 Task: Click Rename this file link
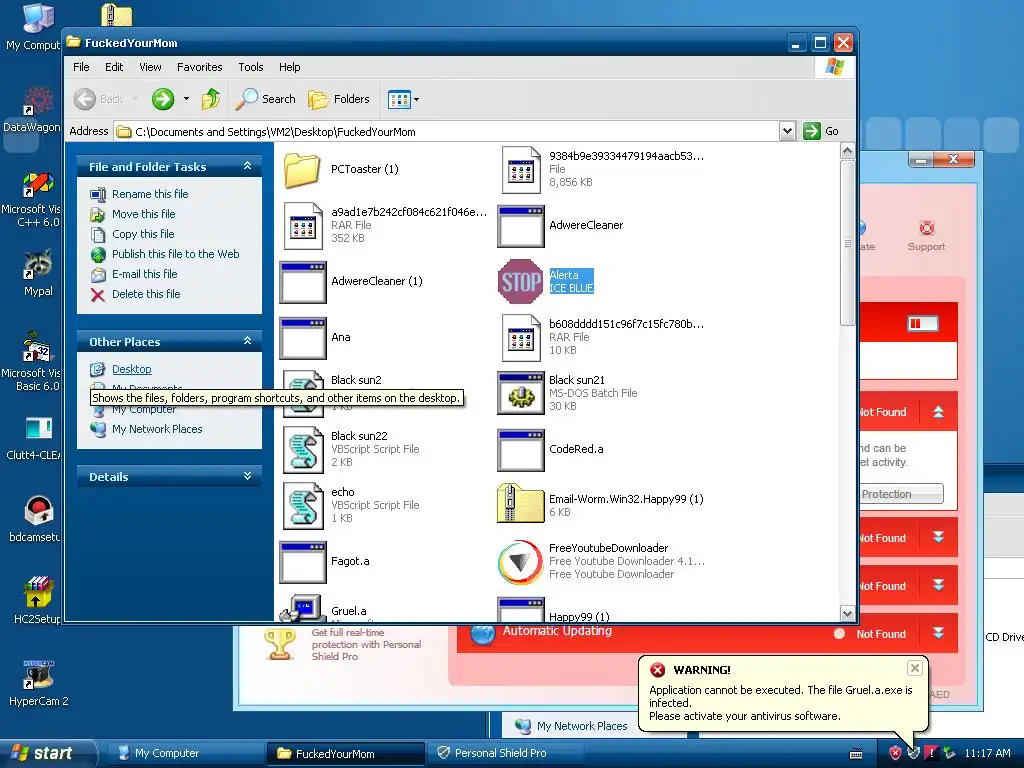[x=150, y=194]
